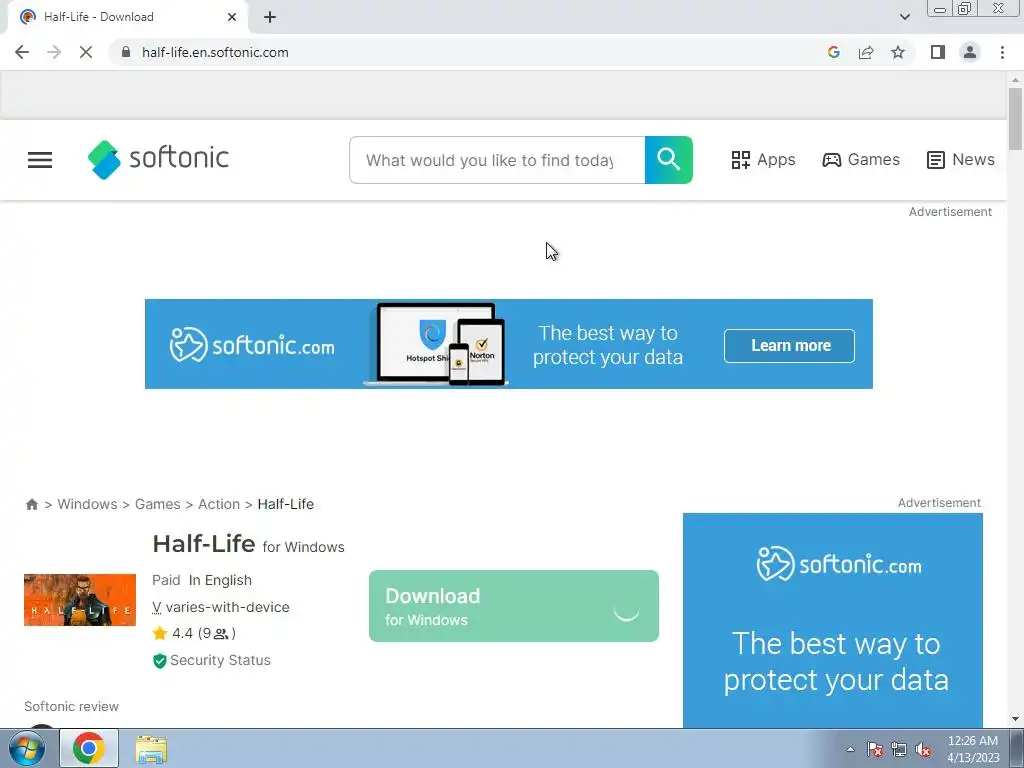The height and width of the screenshot is (768, 1024).
Task: Go to home via breadcrumb icon
Action: point(31,504)
